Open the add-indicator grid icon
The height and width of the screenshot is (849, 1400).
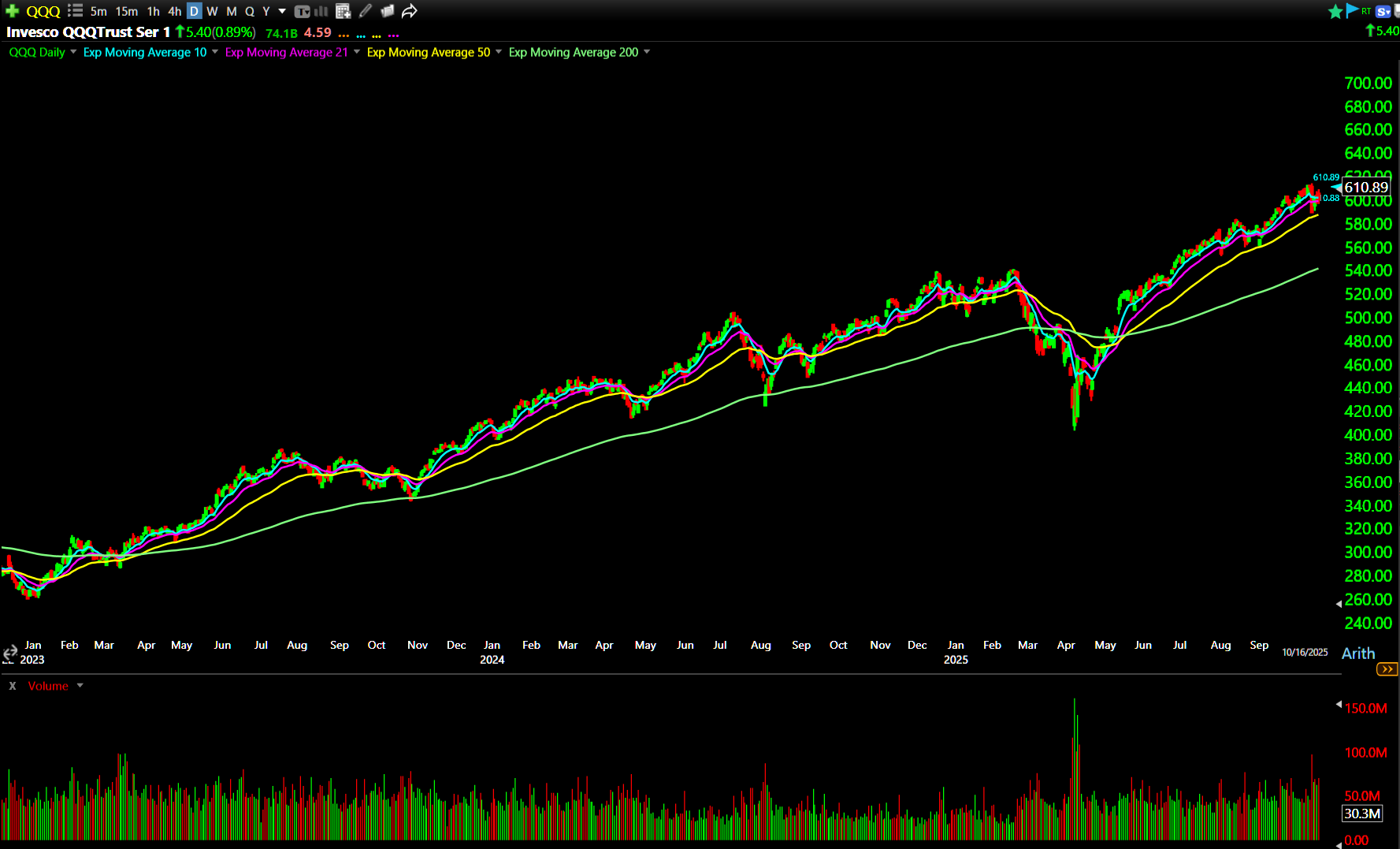coord(343,11)
